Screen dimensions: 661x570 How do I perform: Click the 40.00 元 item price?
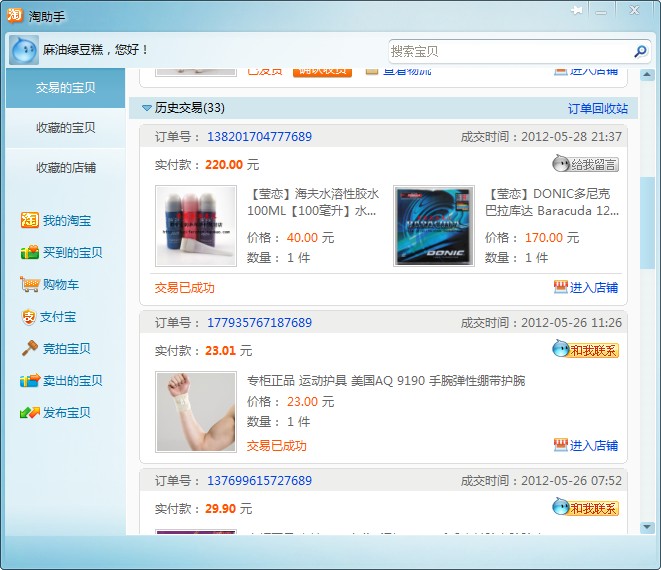coord(311,237)
